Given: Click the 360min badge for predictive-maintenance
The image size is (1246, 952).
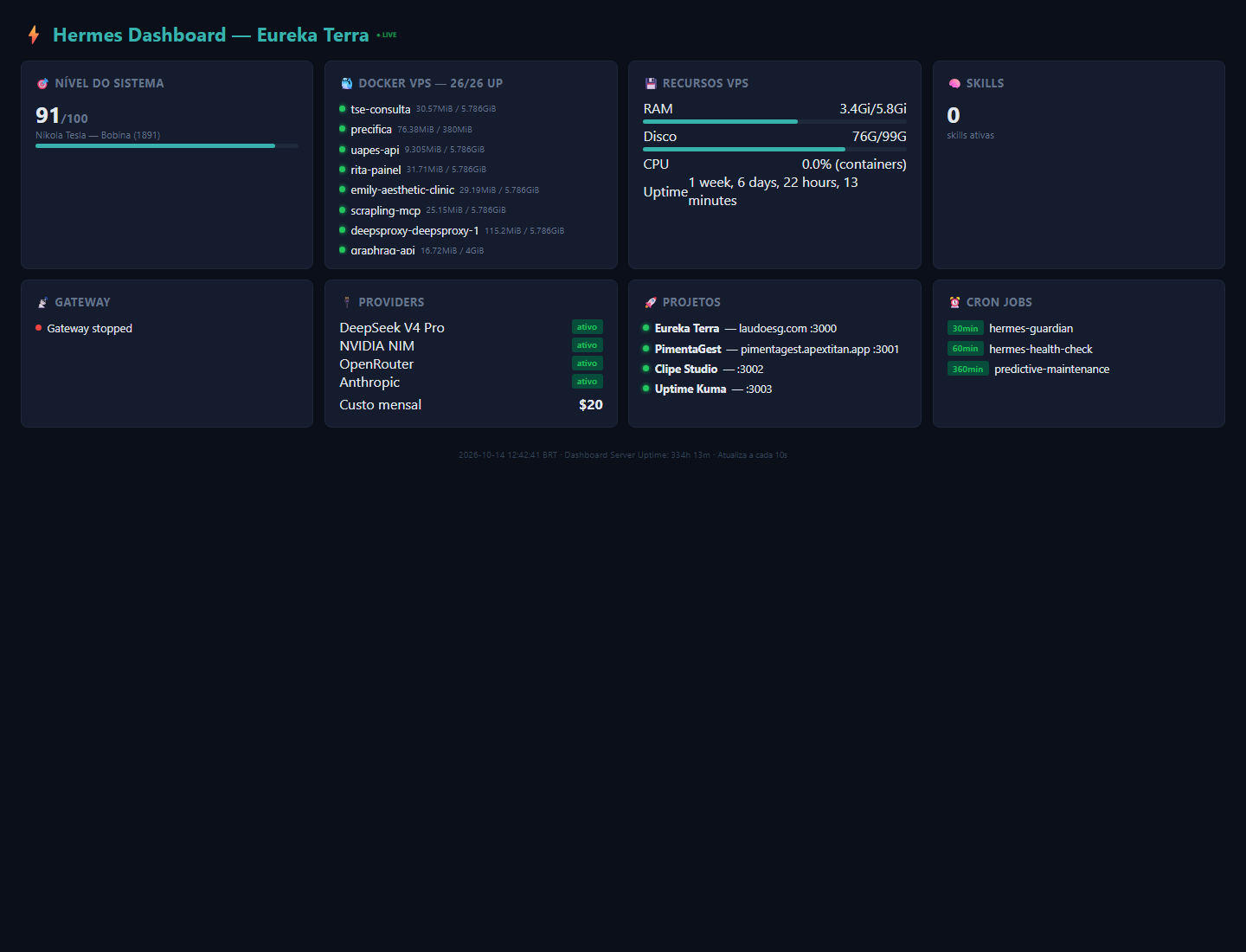Looking at the screenshot, I should pyautogui.click(x=968, y=369).
